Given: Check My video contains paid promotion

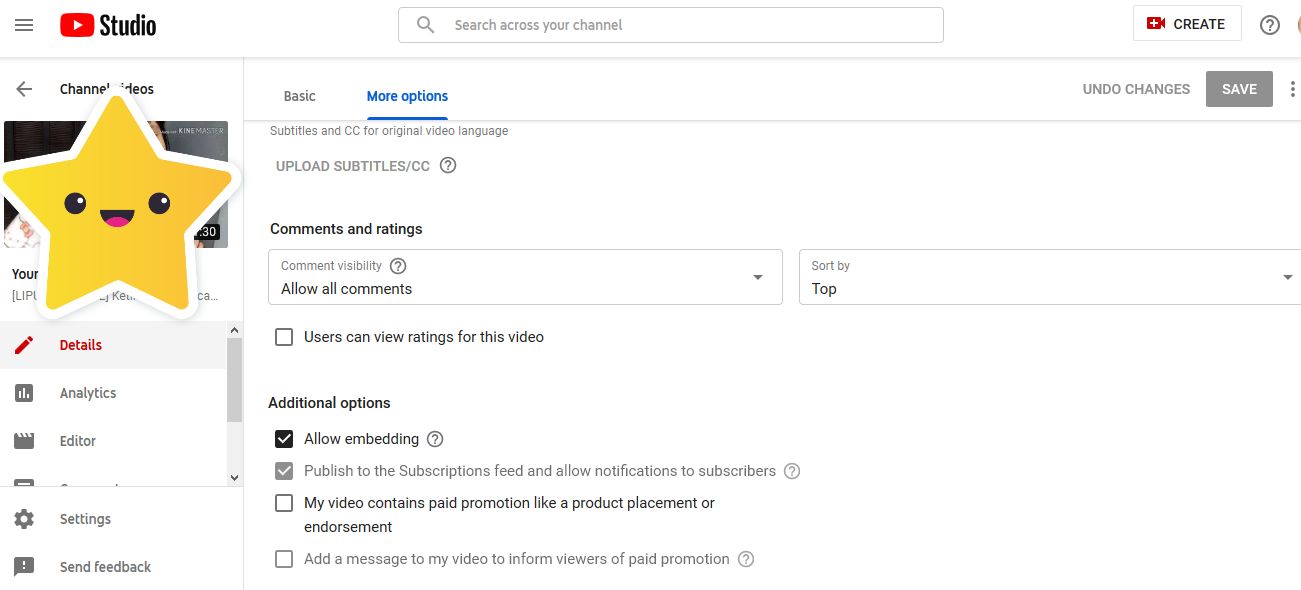Looking at the screenshot, I should tap(284, 503).
